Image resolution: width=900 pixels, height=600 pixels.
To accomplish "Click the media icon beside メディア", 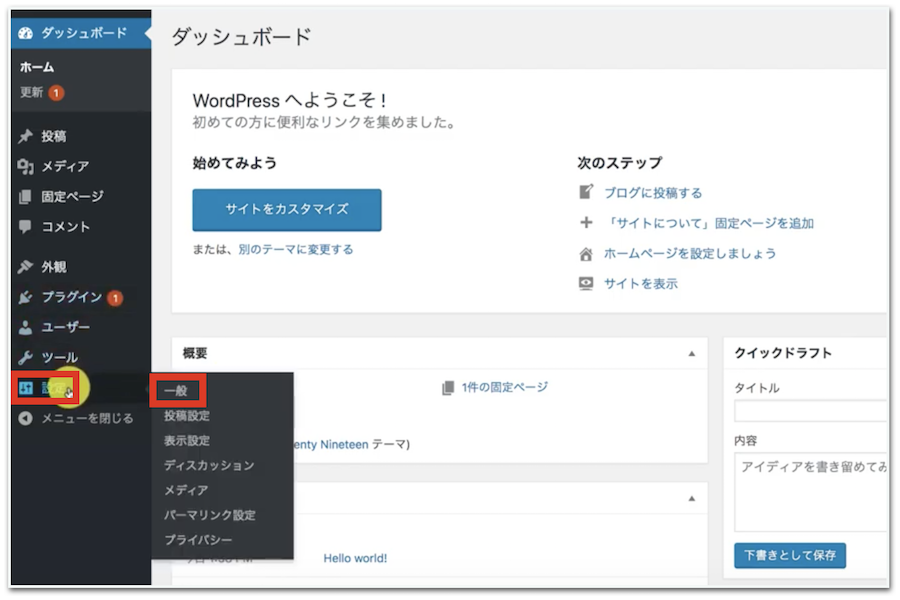I will coord(26,167).
